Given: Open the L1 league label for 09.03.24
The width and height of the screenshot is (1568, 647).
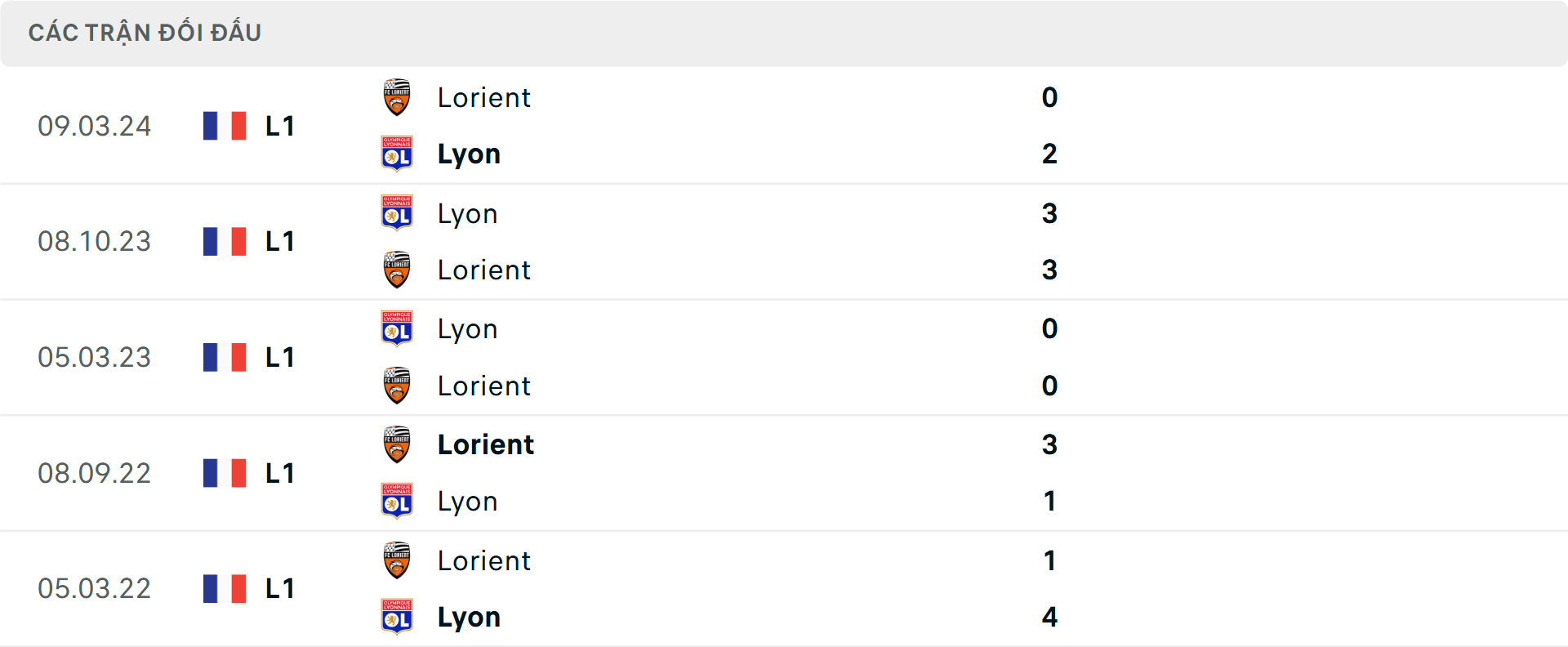Looking at the screenshot, I should [279, 126].
